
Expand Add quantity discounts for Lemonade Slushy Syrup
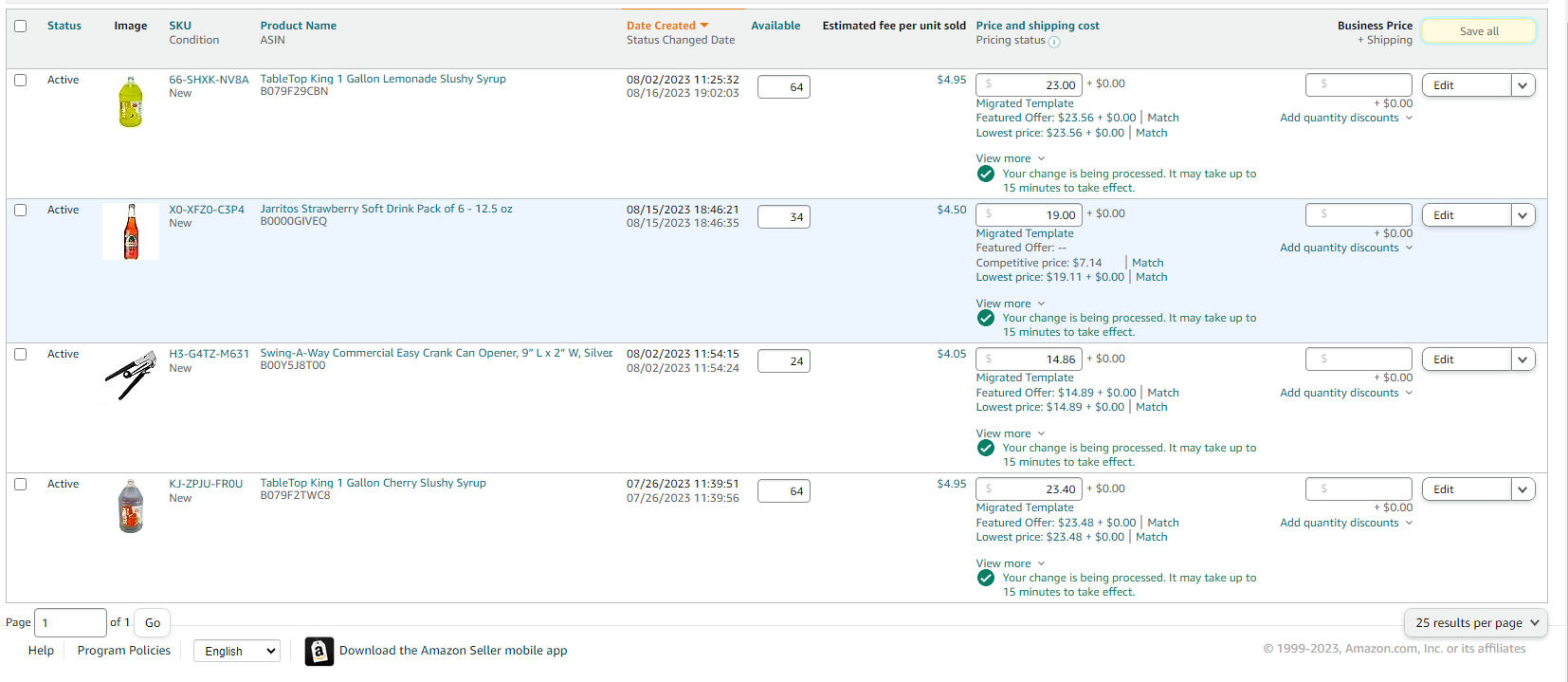pyautogui.click(x=1346, y=118)
